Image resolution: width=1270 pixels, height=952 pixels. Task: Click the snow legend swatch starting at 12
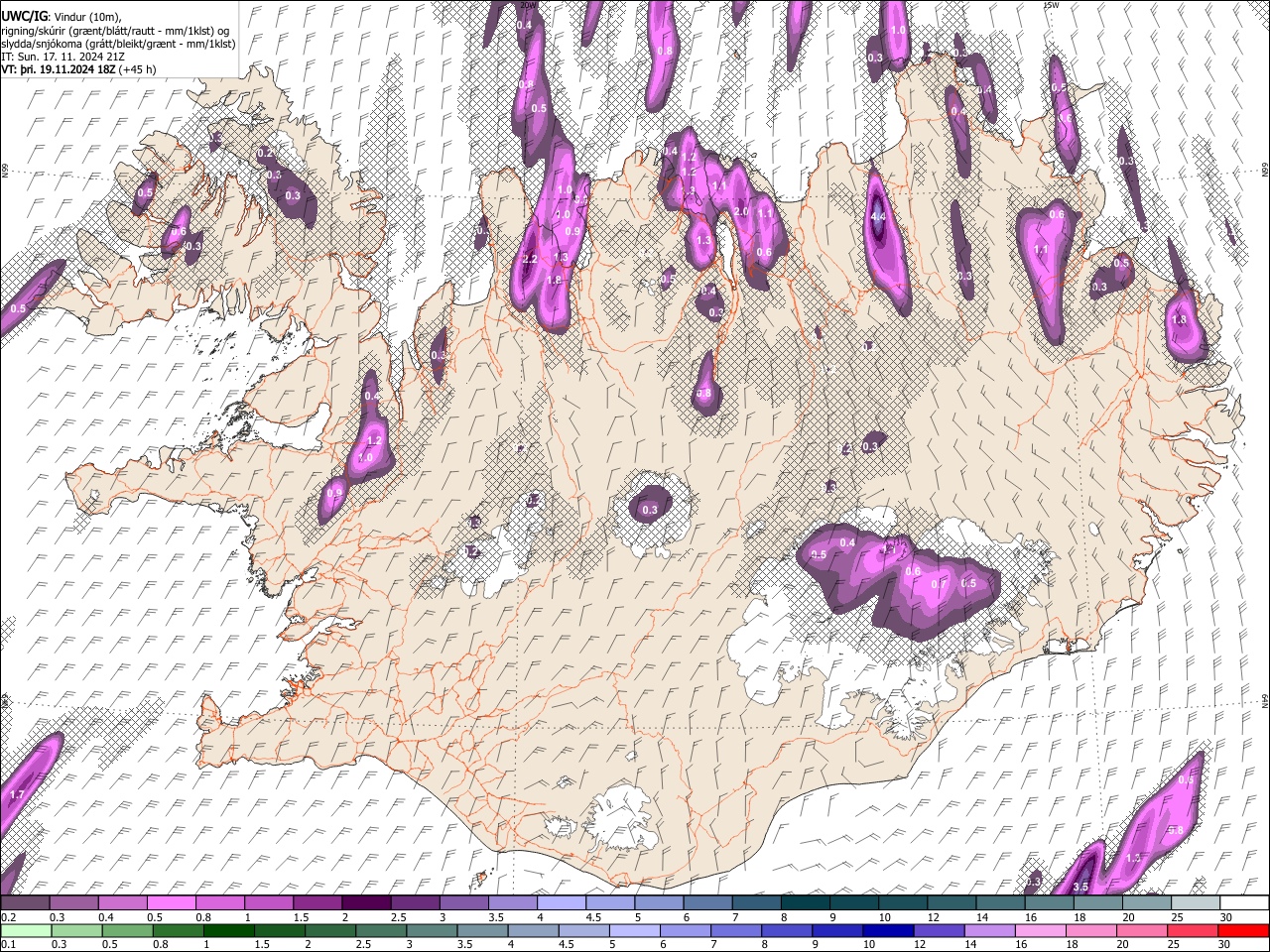[x=952, y=902]
